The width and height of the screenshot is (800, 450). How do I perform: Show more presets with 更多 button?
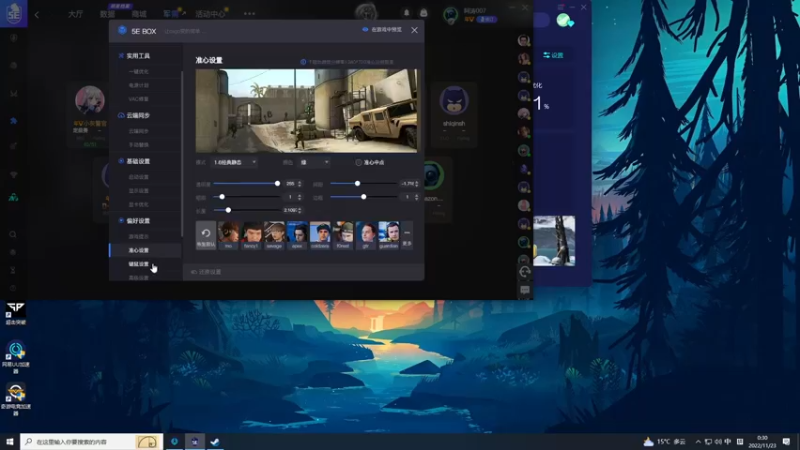point(407,235)
